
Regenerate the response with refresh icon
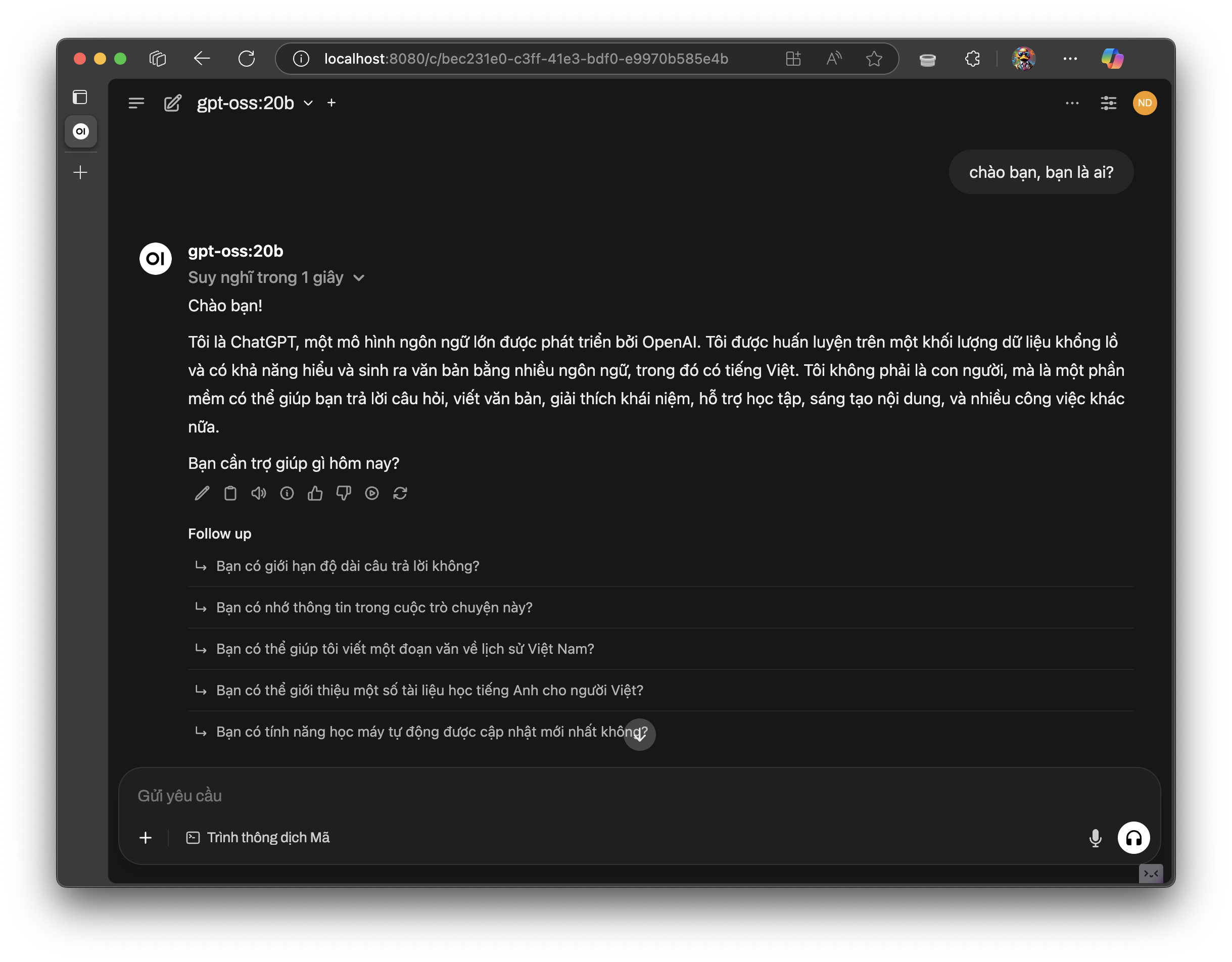tap(400, 494)
